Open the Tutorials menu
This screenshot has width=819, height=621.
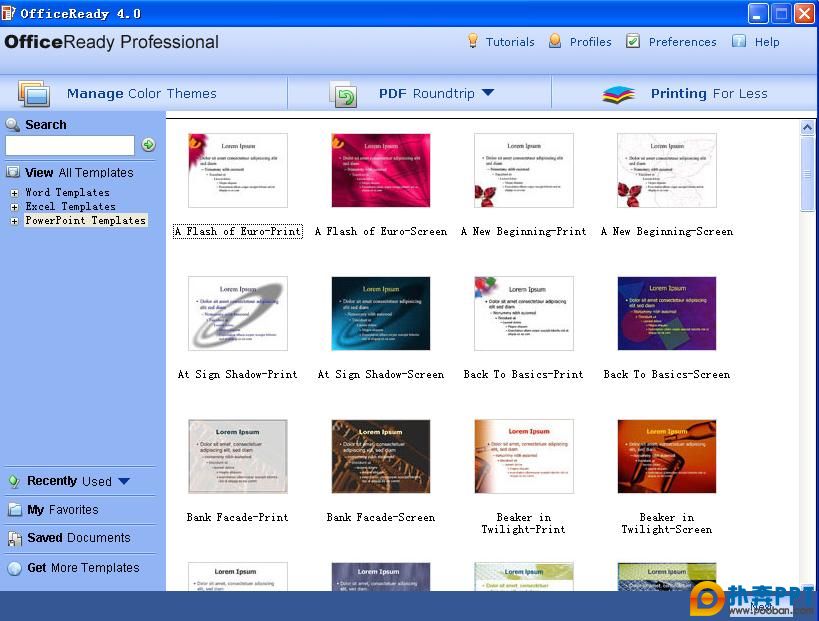point(510,42)
